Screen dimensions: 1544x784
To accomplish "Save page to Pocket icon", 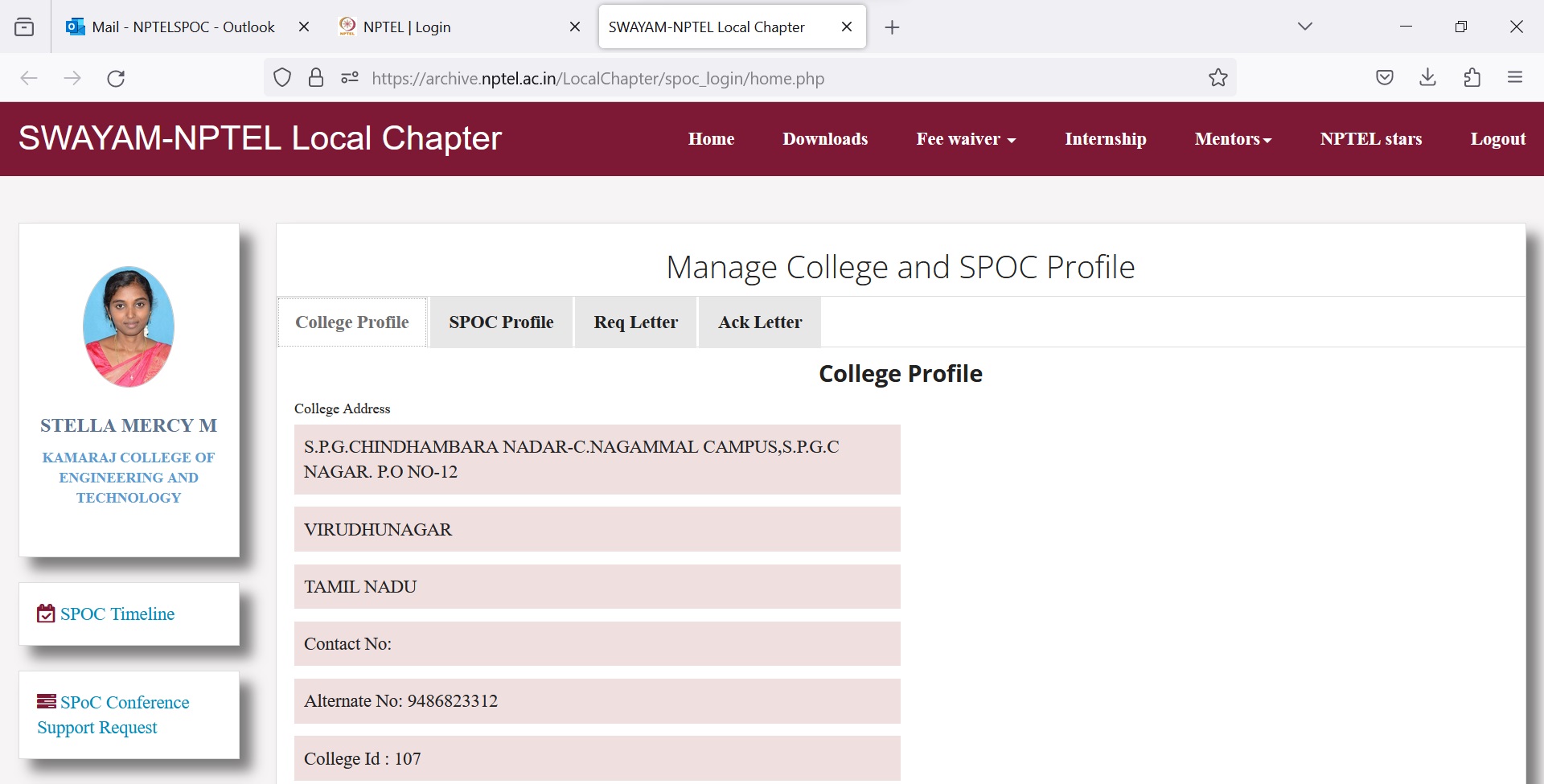I will click(1384, 78).
